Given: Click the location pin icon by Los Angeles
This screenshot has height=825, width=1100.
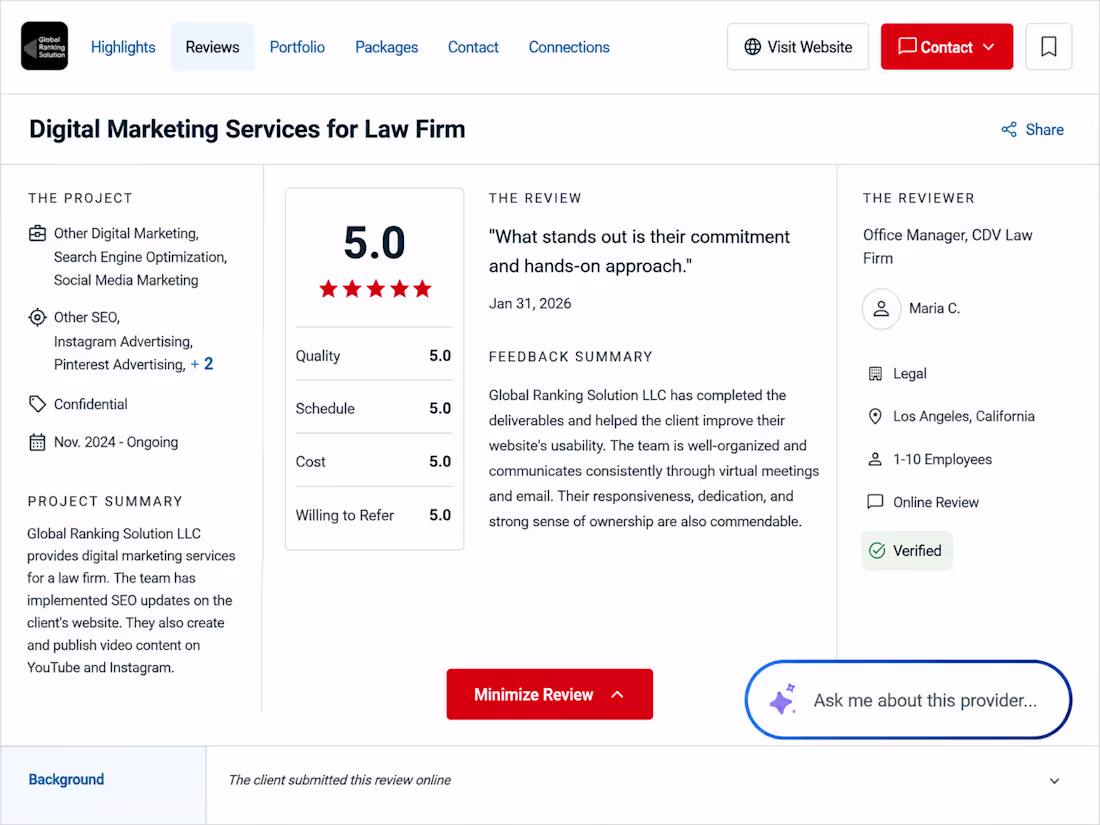Looking at the screenshot, I should (875, 417).
